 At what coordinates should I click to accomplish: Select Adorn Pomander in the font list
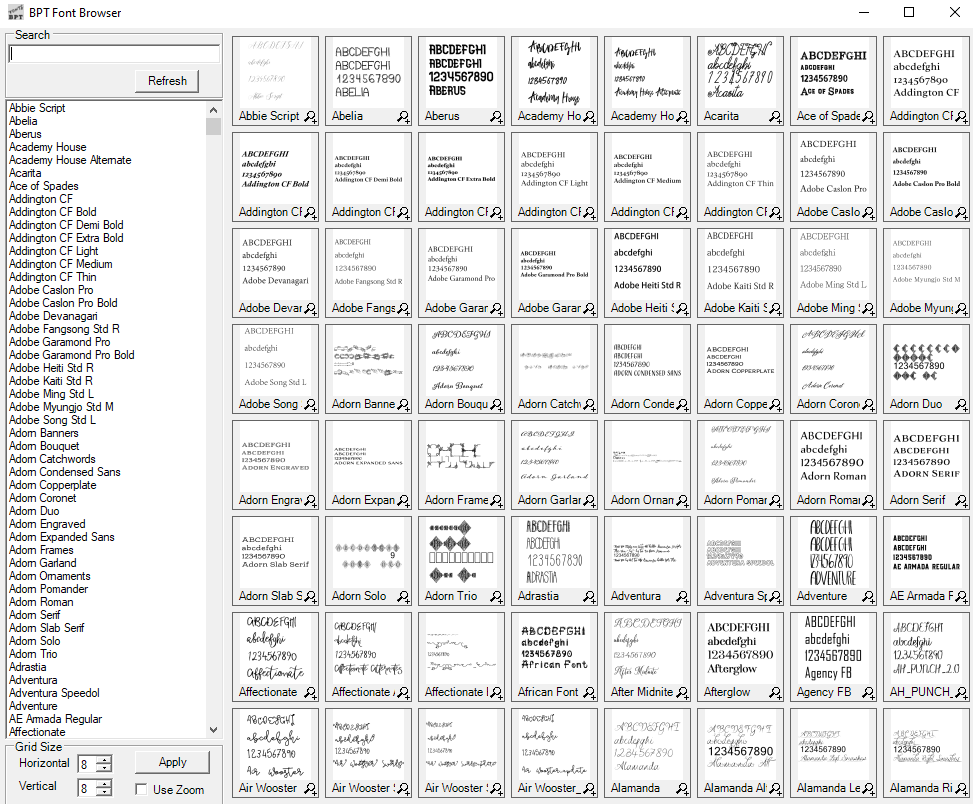click(x=48, y=590)
